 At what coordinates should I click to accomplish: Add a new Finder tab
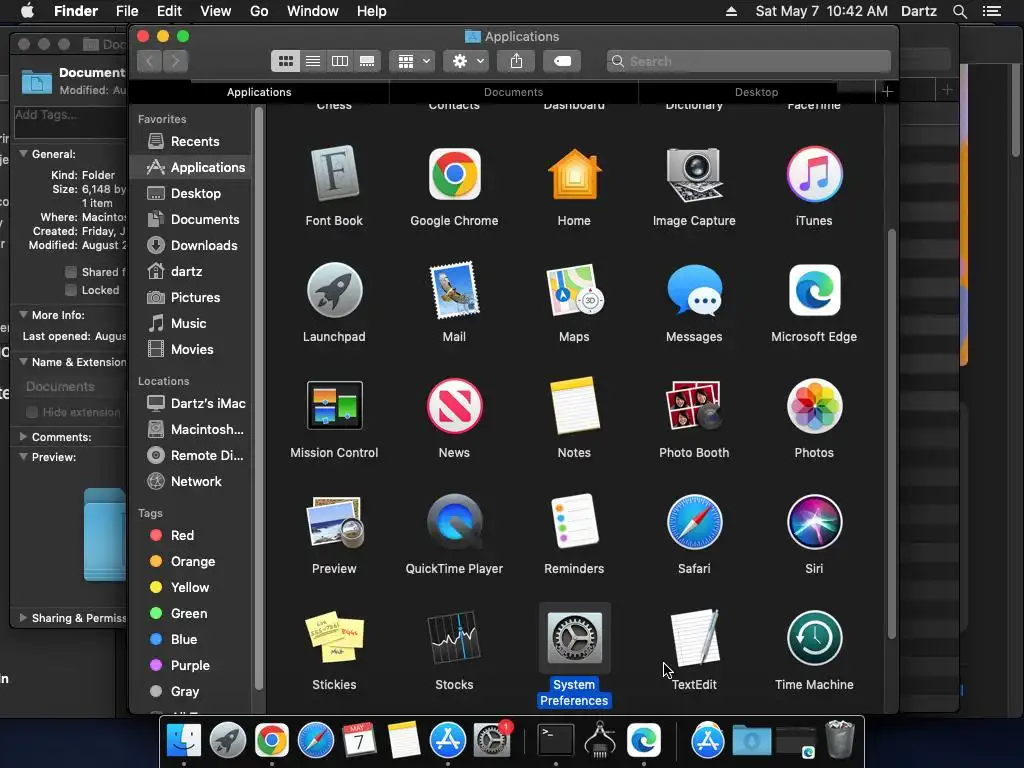click(x=887, y=91)
